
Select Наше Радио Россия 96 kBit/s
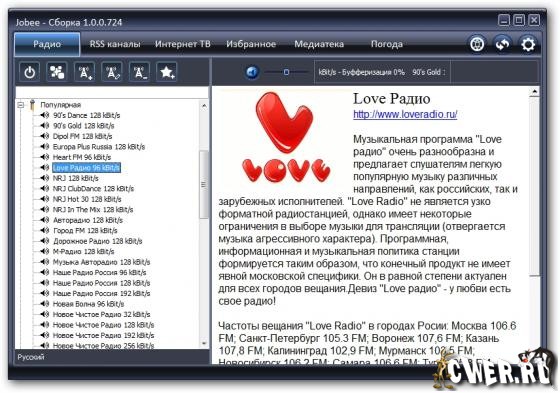[100, 272]
